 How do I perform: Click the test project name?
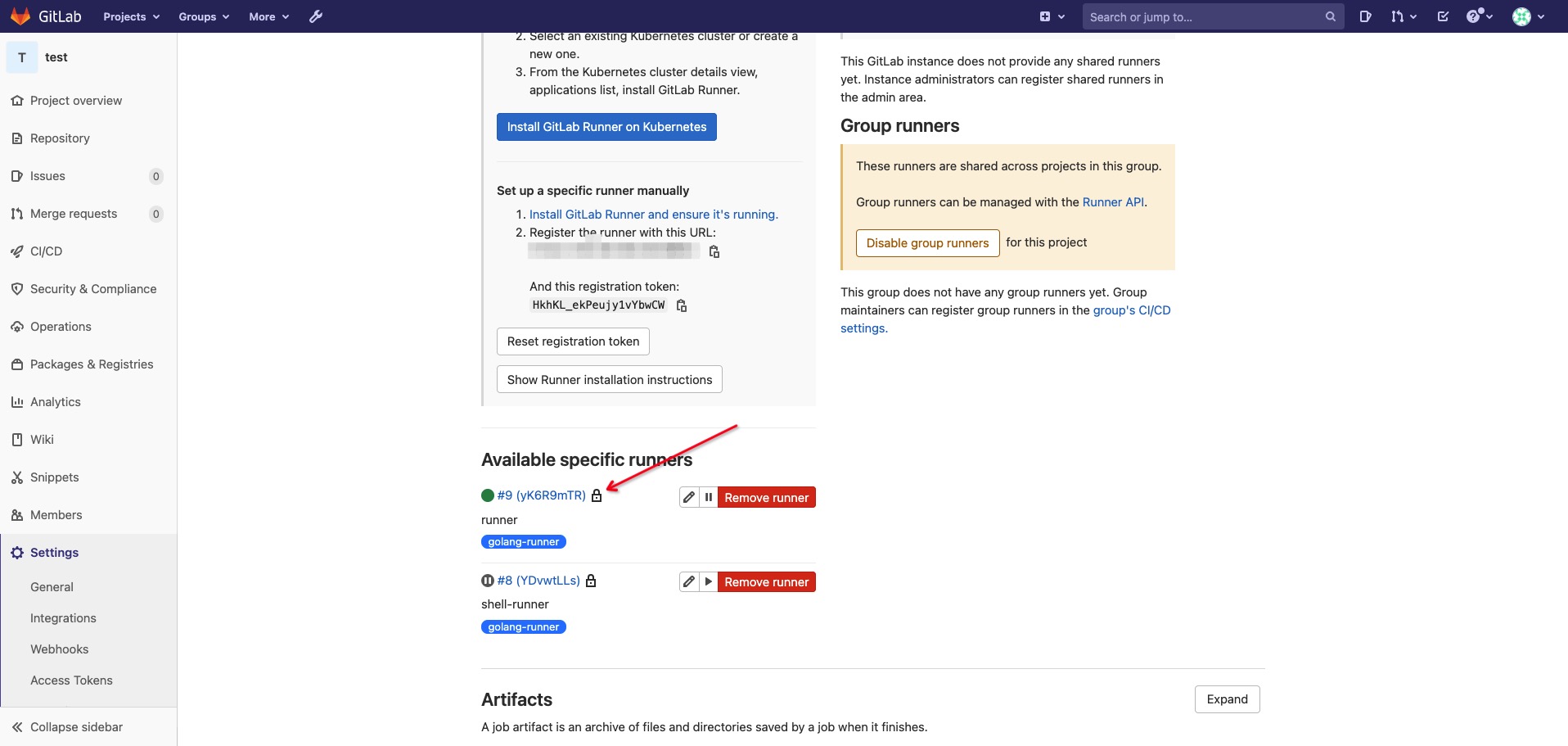click(x=56, y=57)
